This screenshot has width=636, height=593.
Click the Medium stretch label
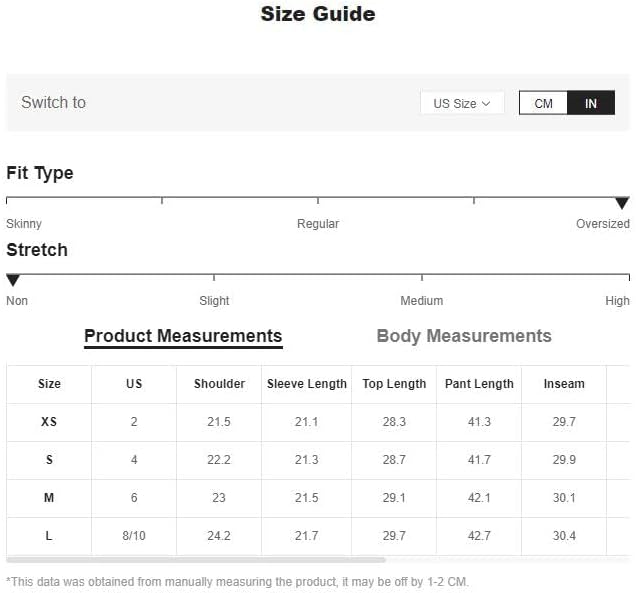coord(421,301)
